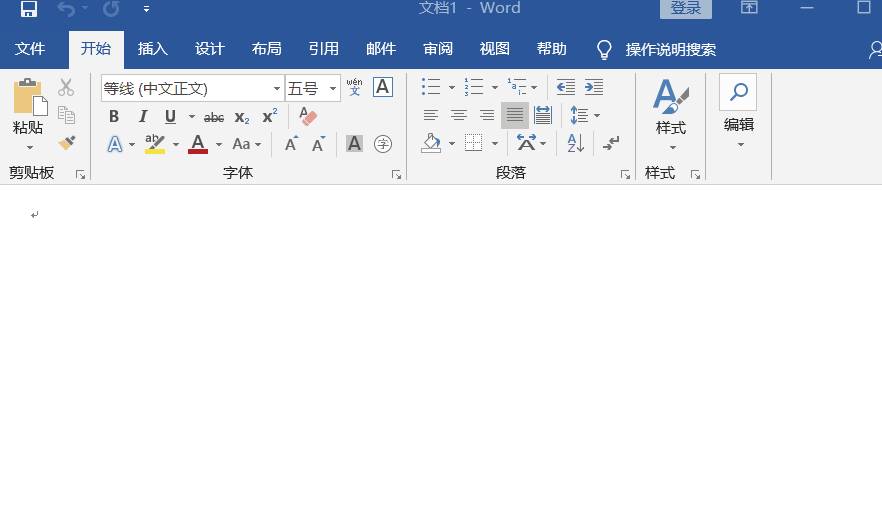The height and width of the screenshot is (530, 882).
Task: Open the font name dropdown 等线 (中文正文)
Action: [x=276, y=88]
